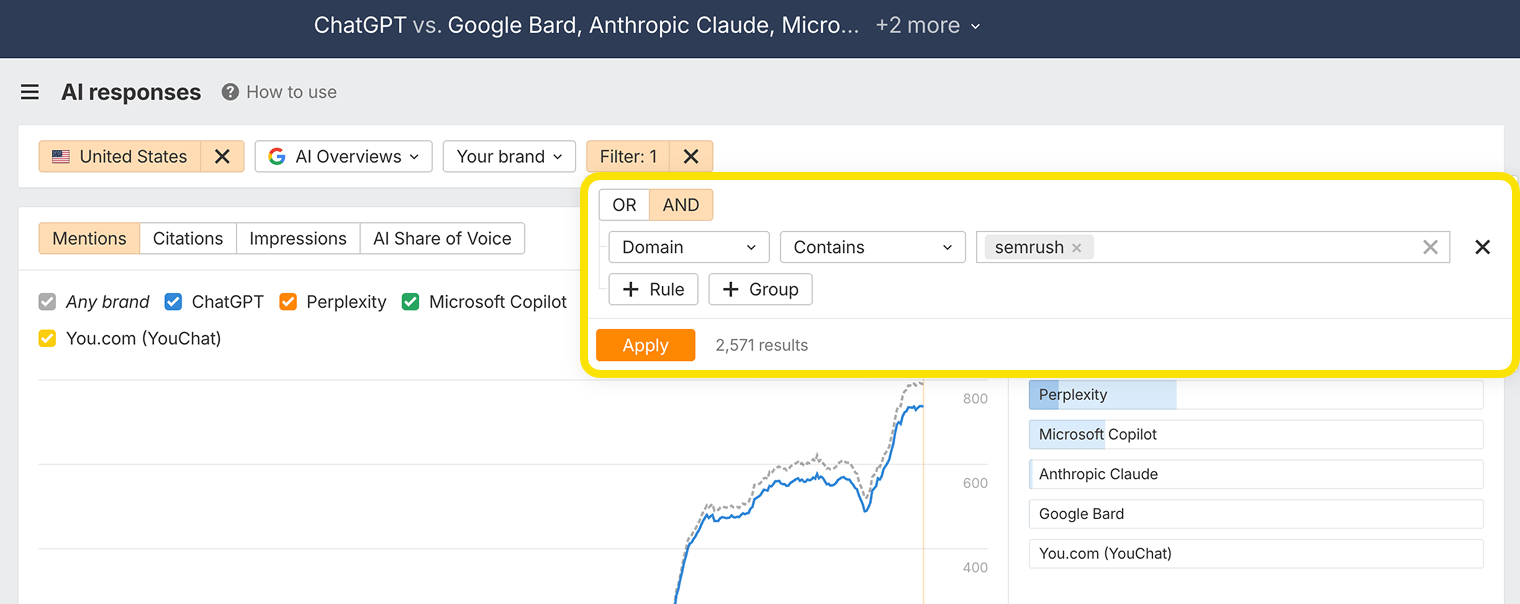Viewport: 1520px width, 604px height.
Task: Open the Contains condition dropdown
Action: pyautogui.click(x=872, y=247)
